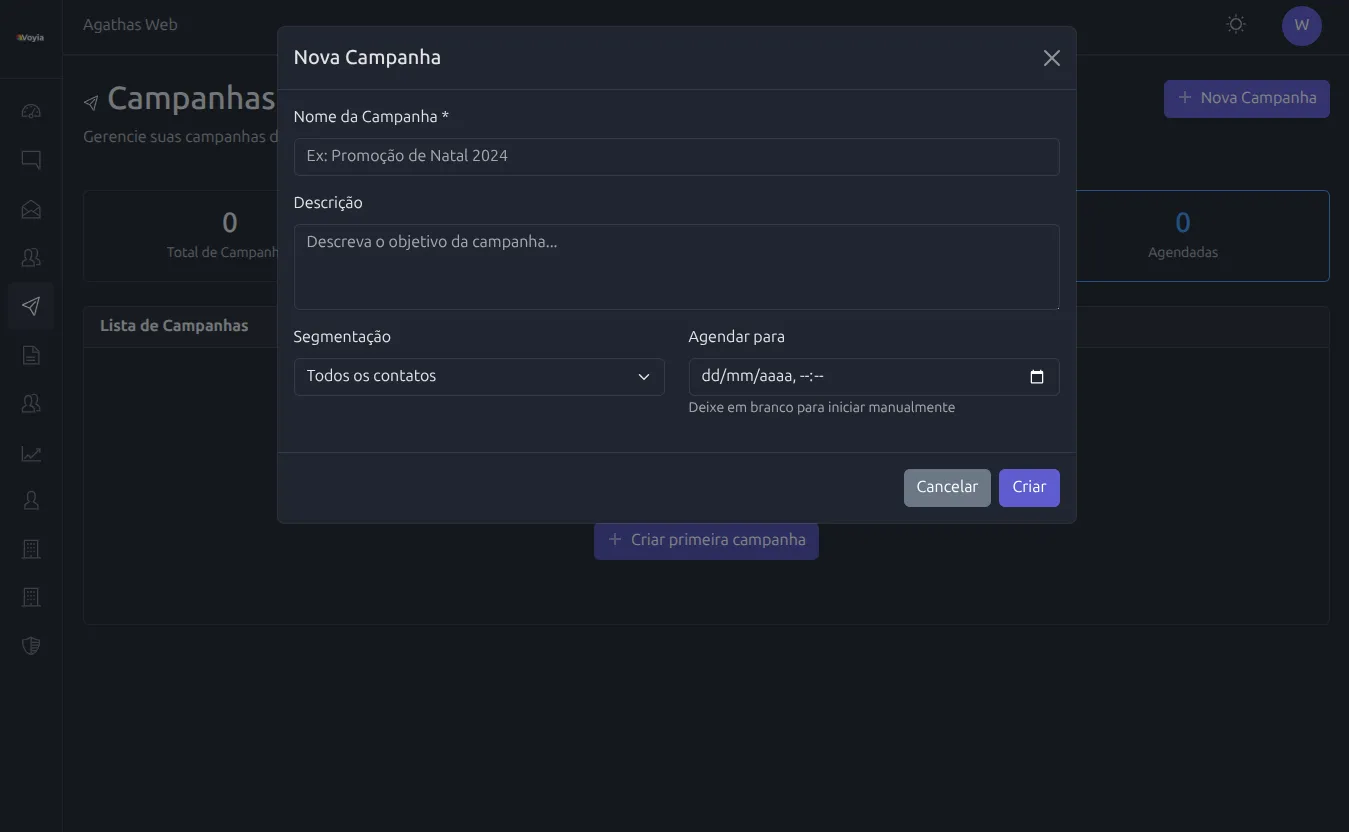
Task: Click the Voyia logo
Action: click(x=30, y=38)
